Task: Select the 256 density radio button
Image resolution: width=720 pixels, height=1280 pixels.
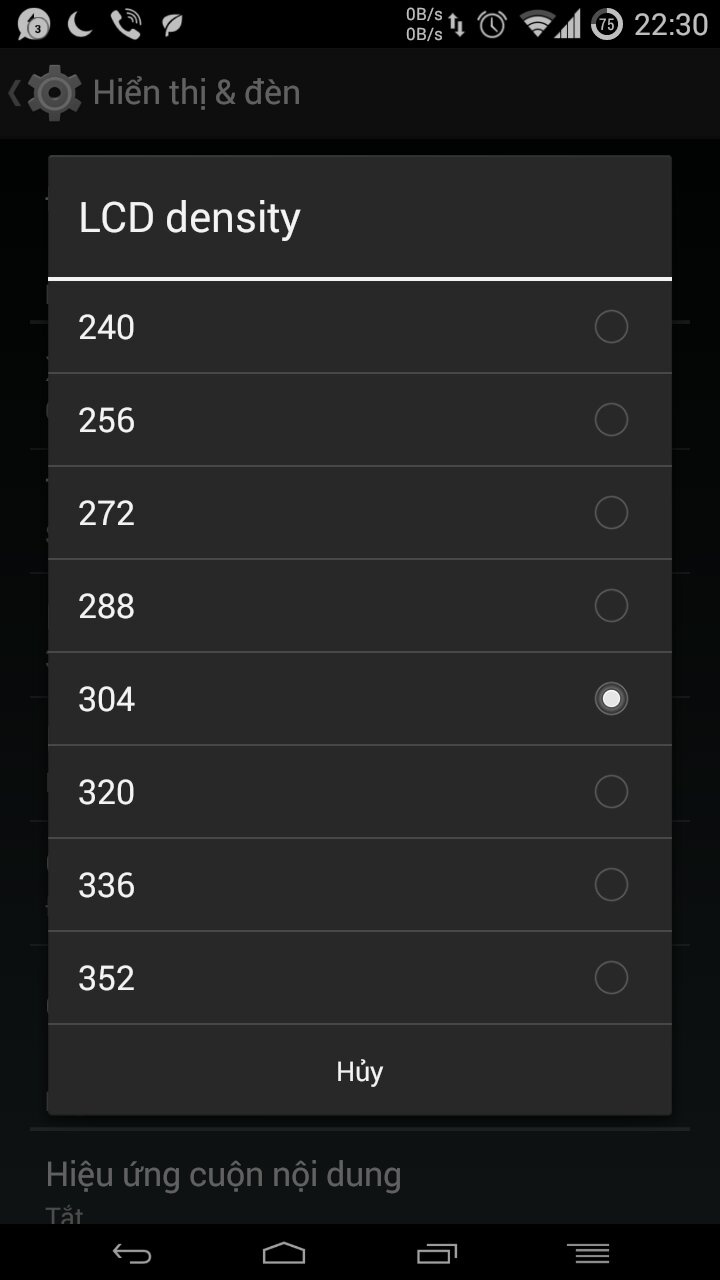Action: point(611,420)
